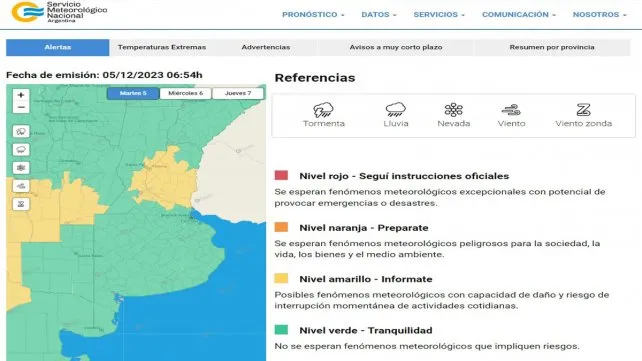The image size is (642, 361).
Task: Open the Temperaturas Extremas tab
Action: coord(162,47)
